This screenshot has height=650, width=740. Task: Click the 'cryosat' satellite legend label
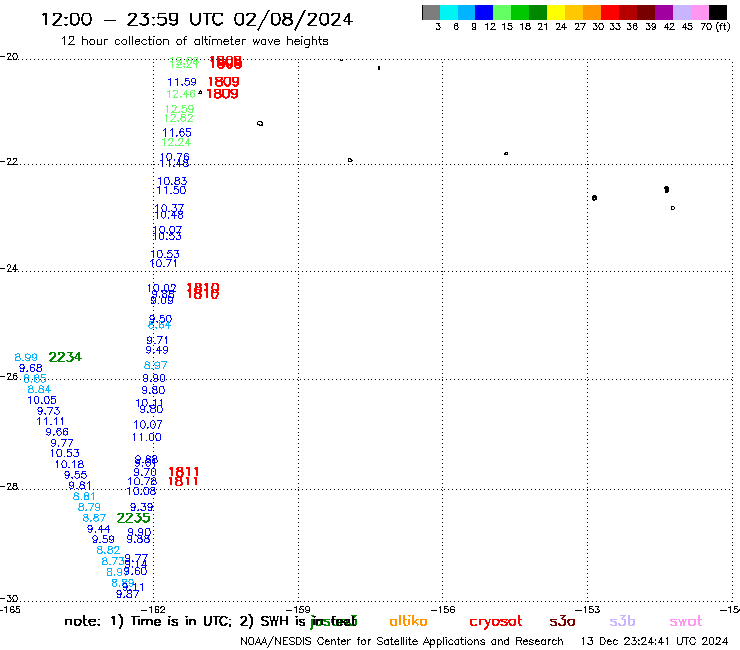click(496, 622)
